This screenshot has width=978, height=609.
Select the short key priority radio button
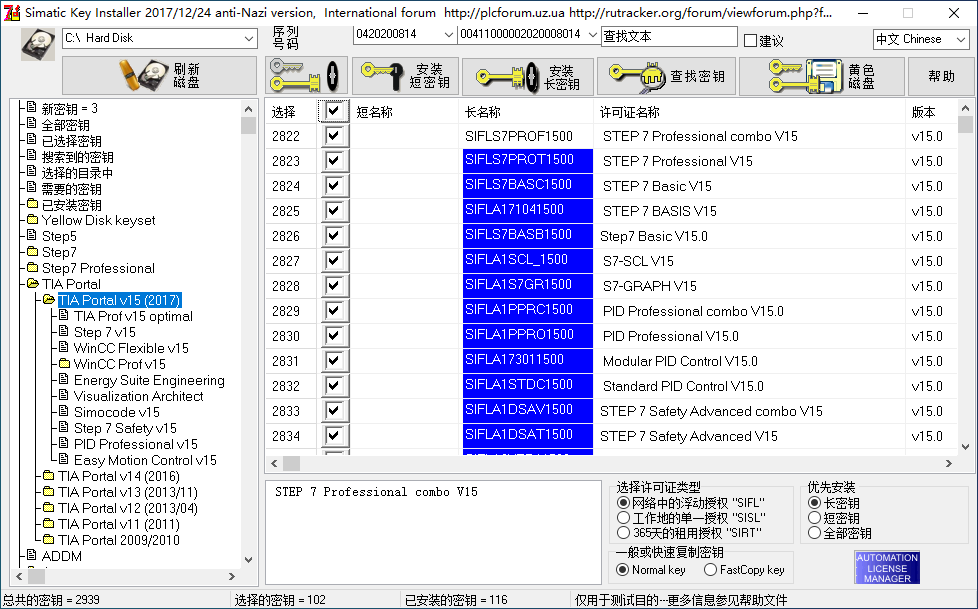point(814,517)
